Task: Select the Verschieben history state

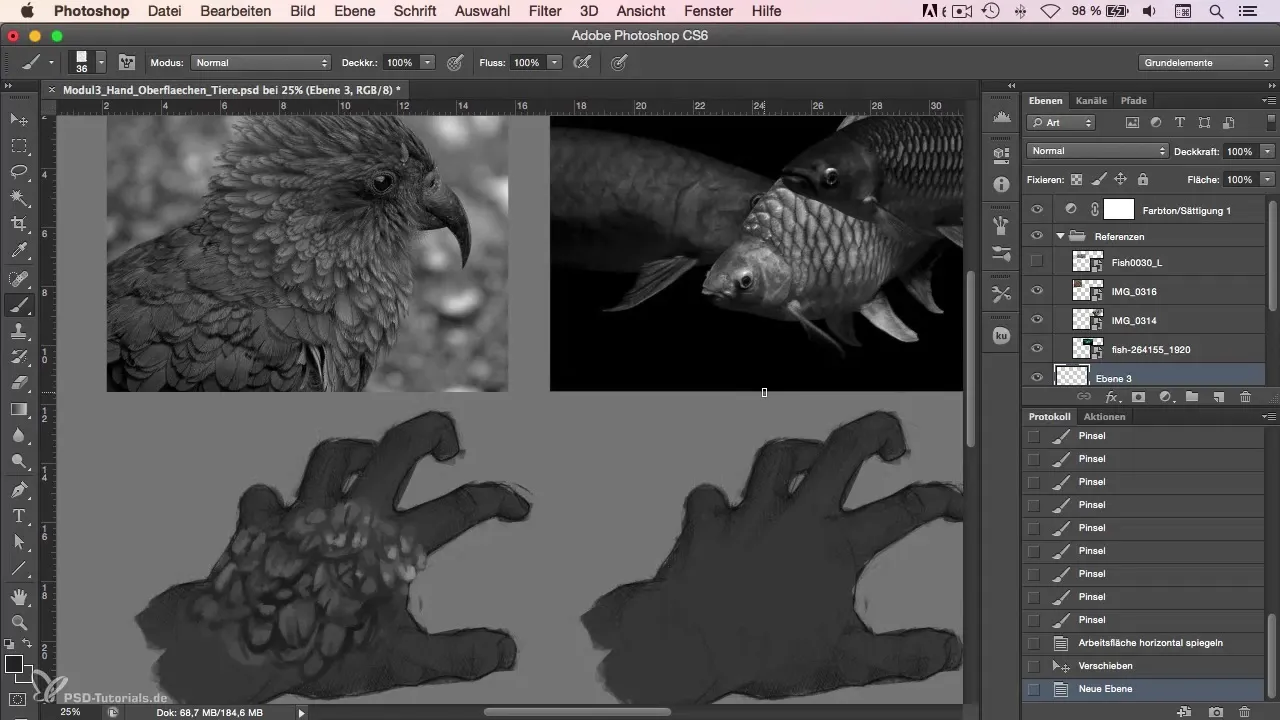Action: (1144, 666)
